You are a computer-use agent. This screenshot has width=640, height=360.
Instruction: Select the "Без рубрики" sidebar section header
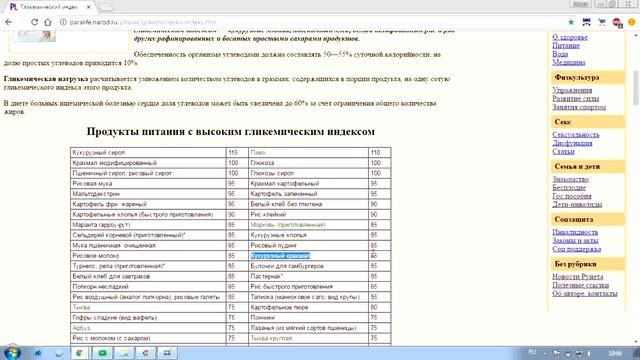[x=587, y=264]
